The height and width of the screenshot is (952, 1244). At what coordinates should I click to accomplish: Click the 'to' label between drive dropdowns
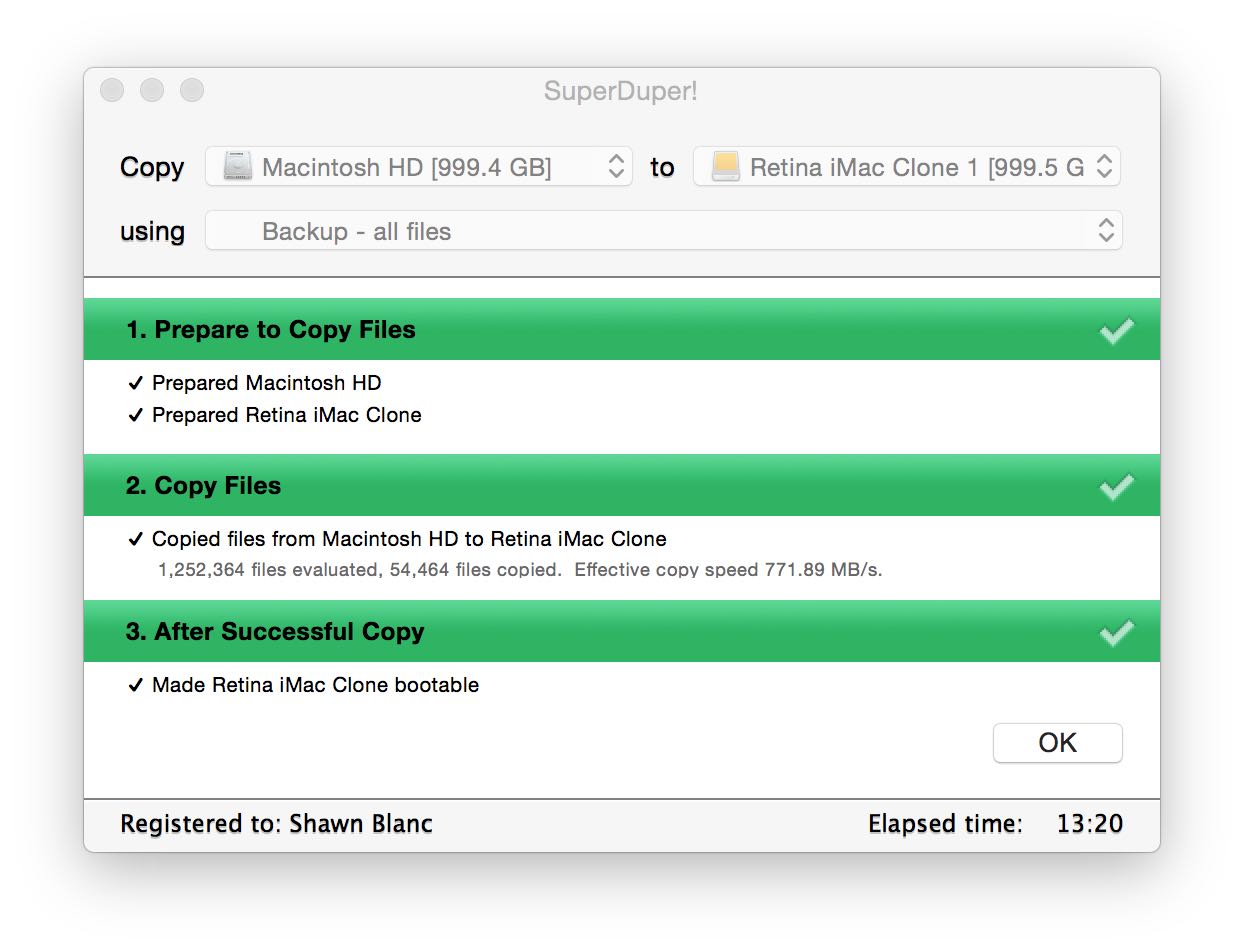click(662, 167)
